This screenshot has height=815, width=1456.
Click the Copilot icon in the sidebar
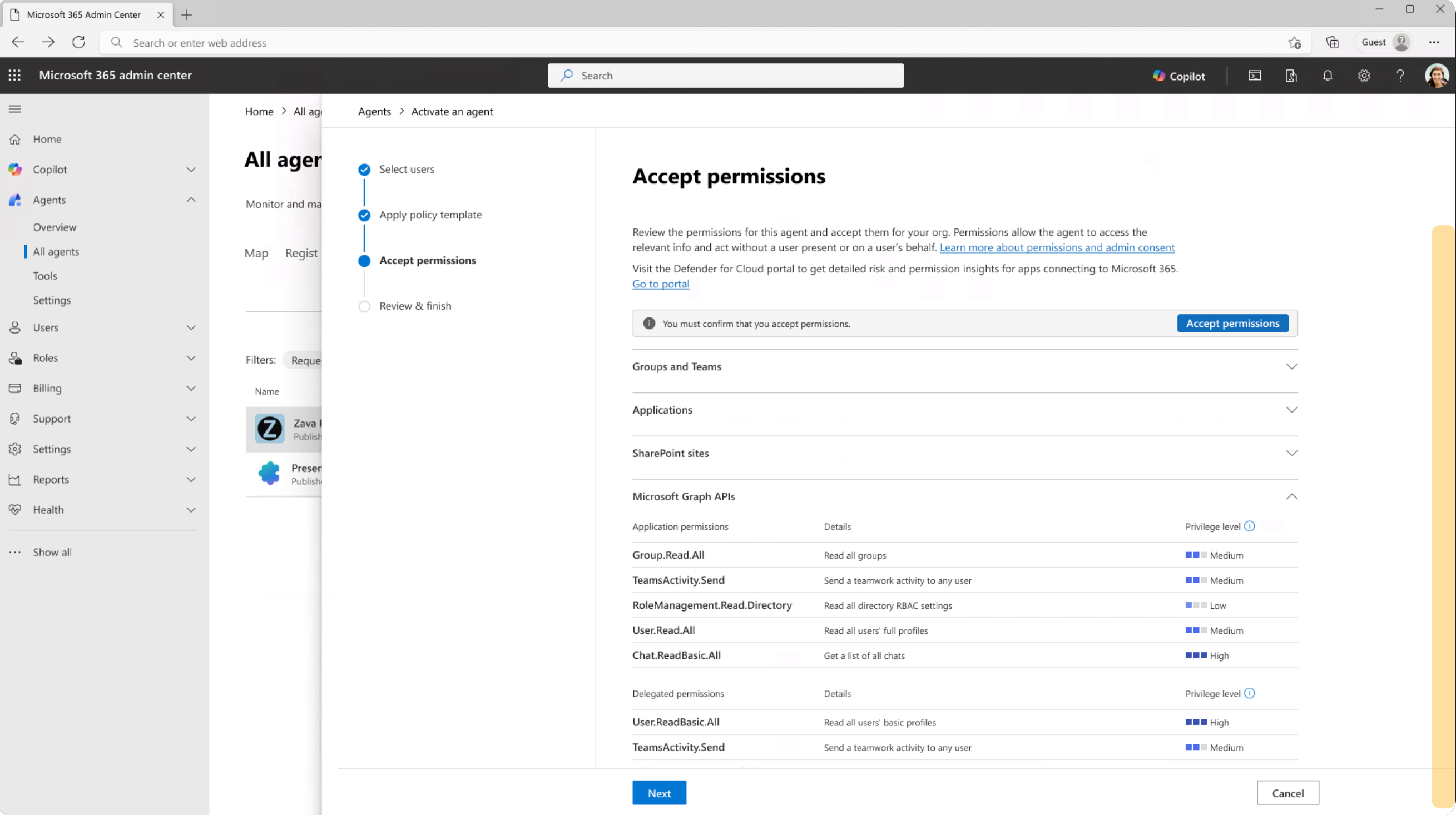(15, 170)
